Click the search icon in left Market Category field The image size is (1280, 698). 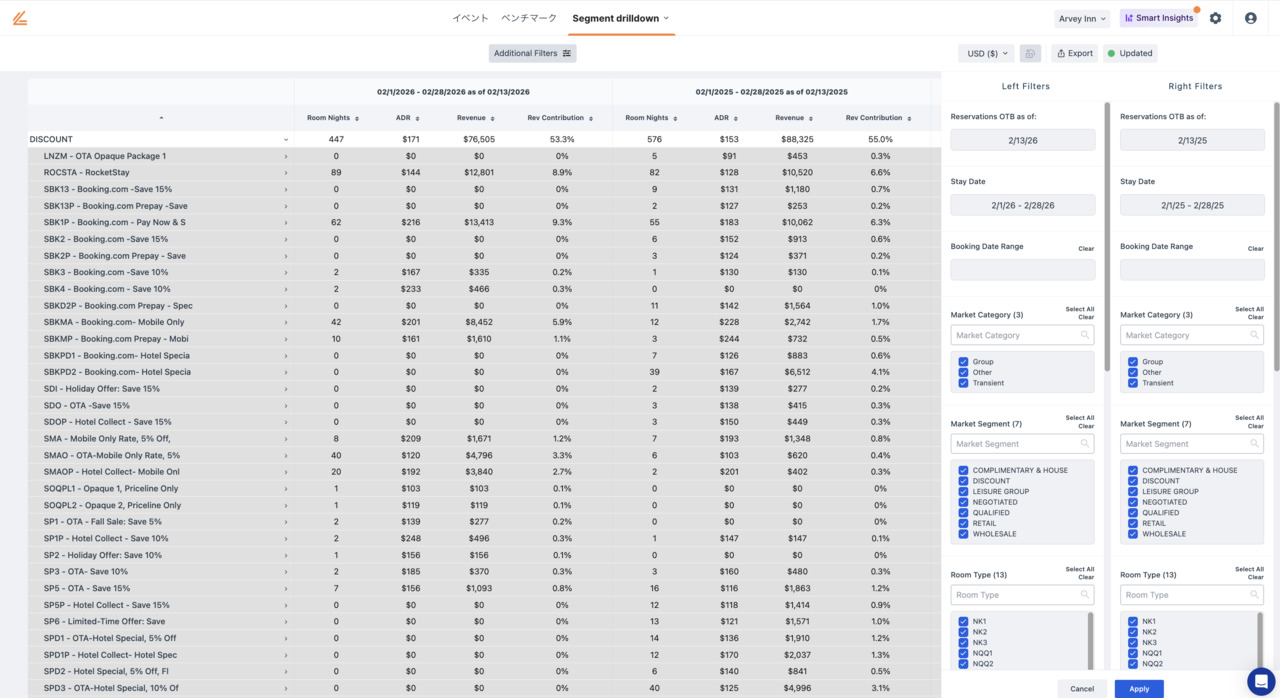[1084, 336]
